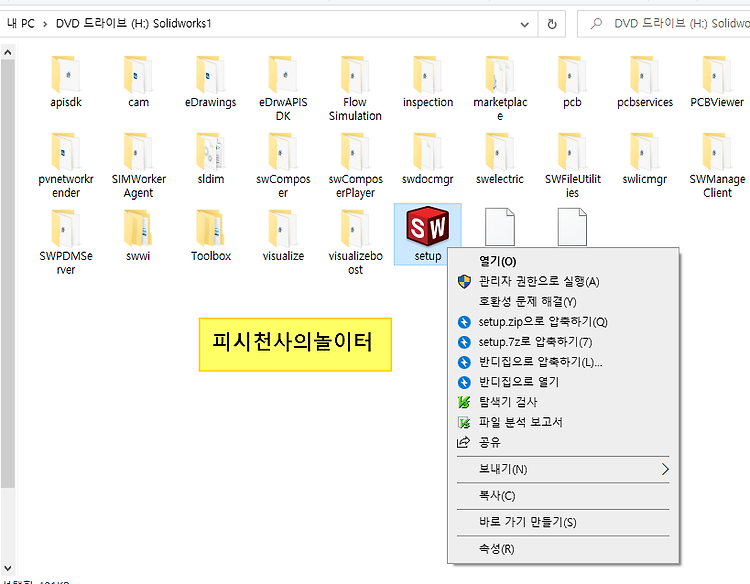Click the scrollbar down arrow
This screenshot has height=584, width=750.
point(8,569)
